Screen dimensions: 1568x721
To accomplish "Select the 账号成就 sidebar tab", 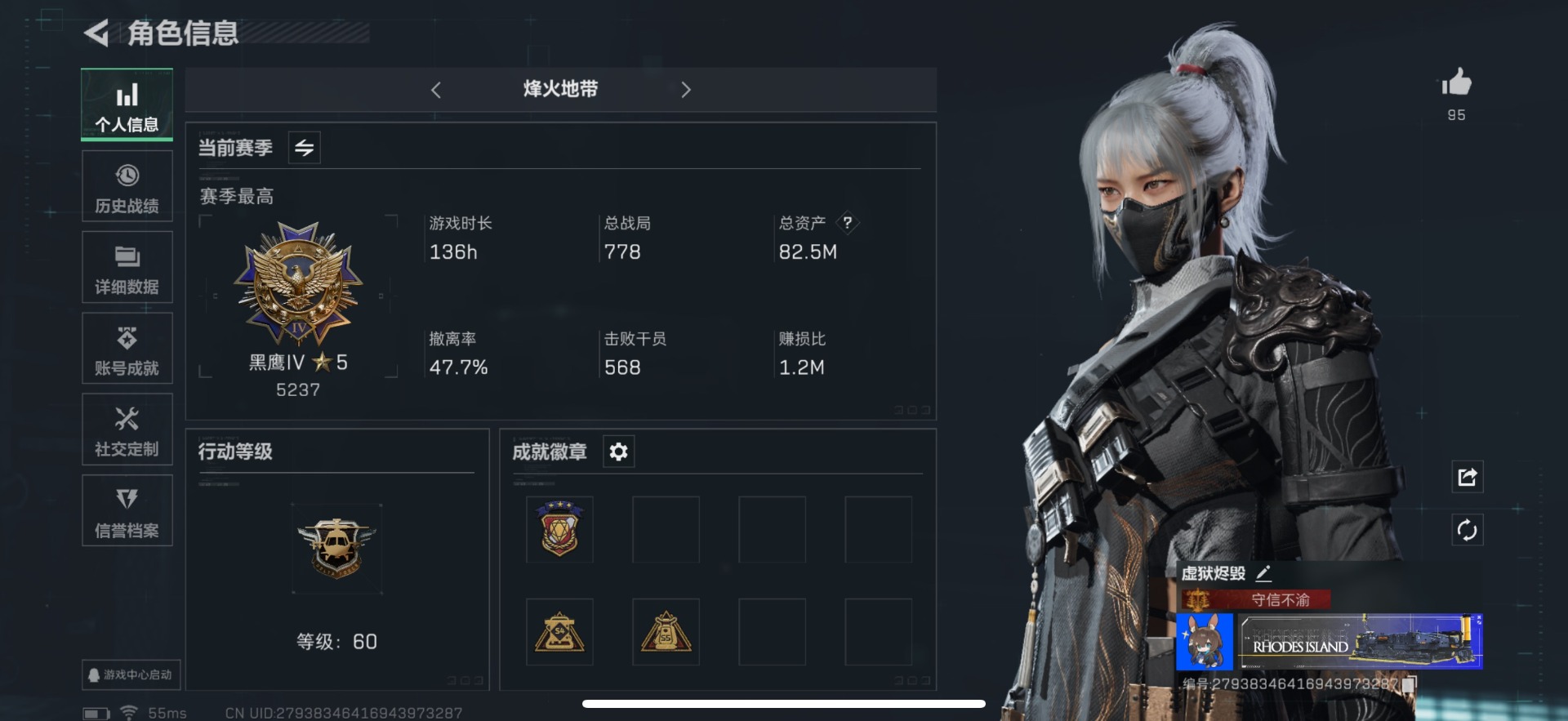I will pyautogui.click(x=127, y=348).
